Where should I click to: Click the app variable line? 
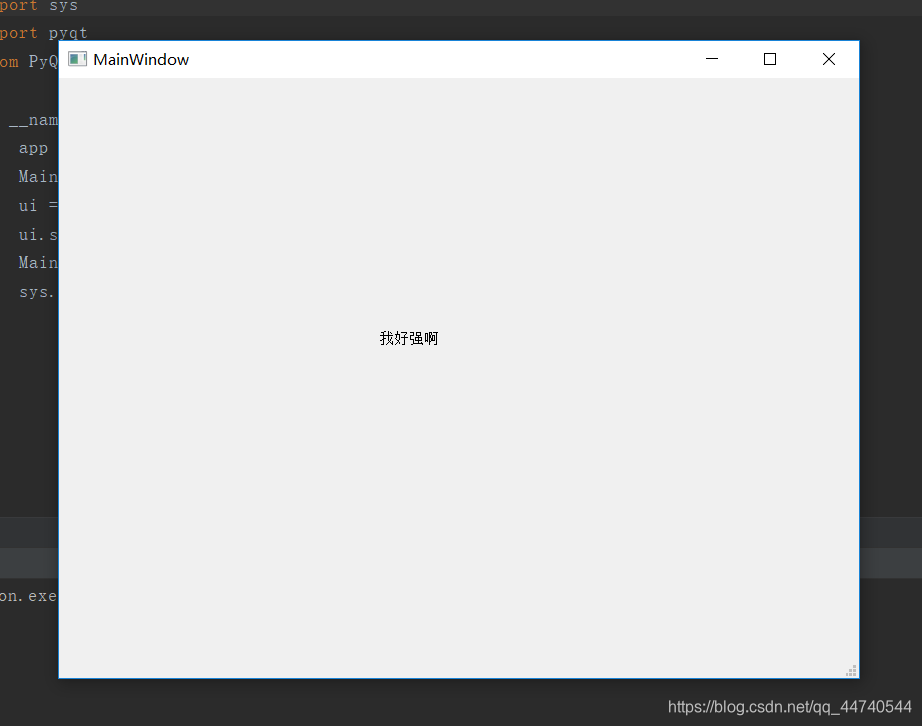click(x=32, y=148)
